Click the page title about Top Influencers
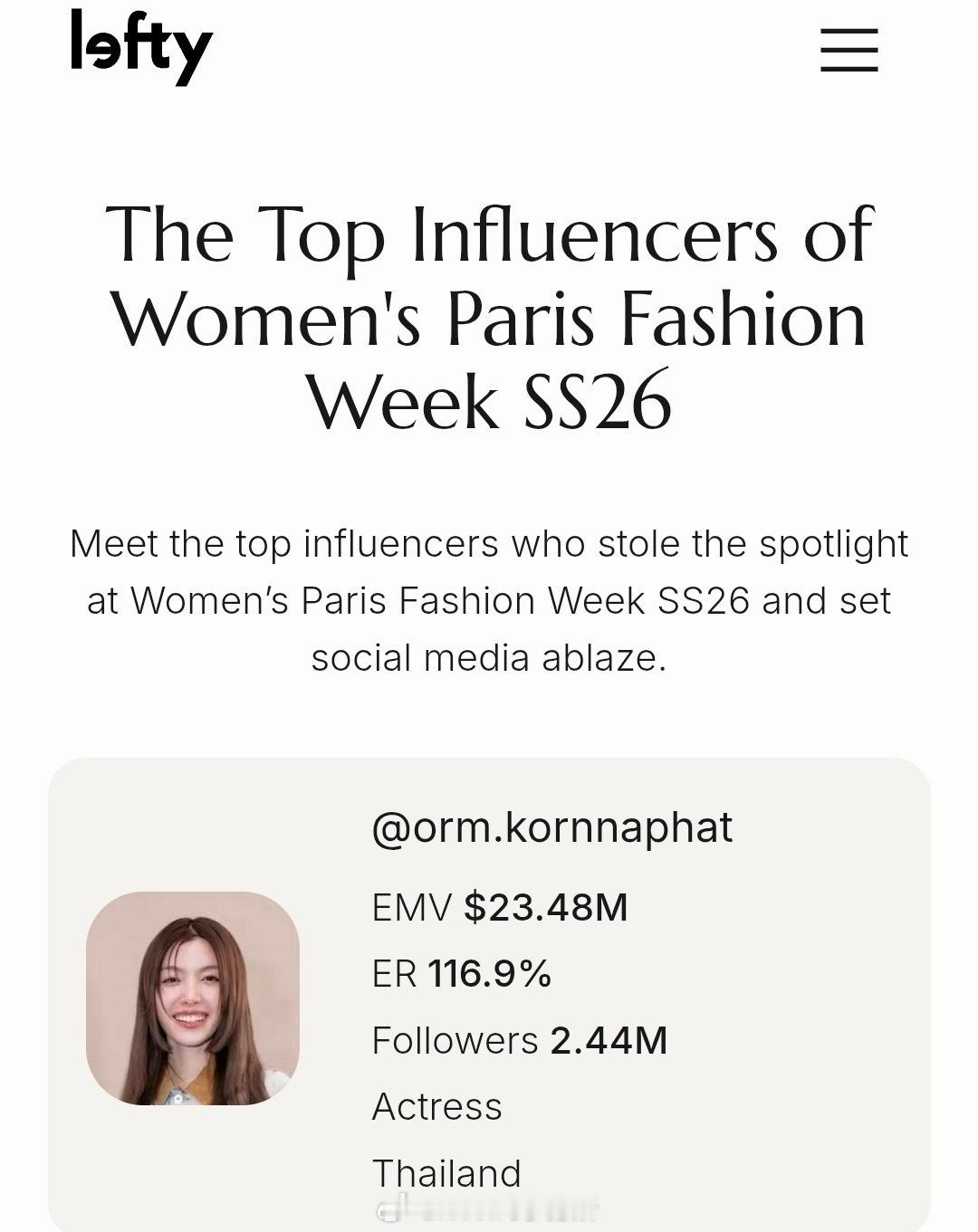This screenshot has height=1232, width=978. [489, 235]
